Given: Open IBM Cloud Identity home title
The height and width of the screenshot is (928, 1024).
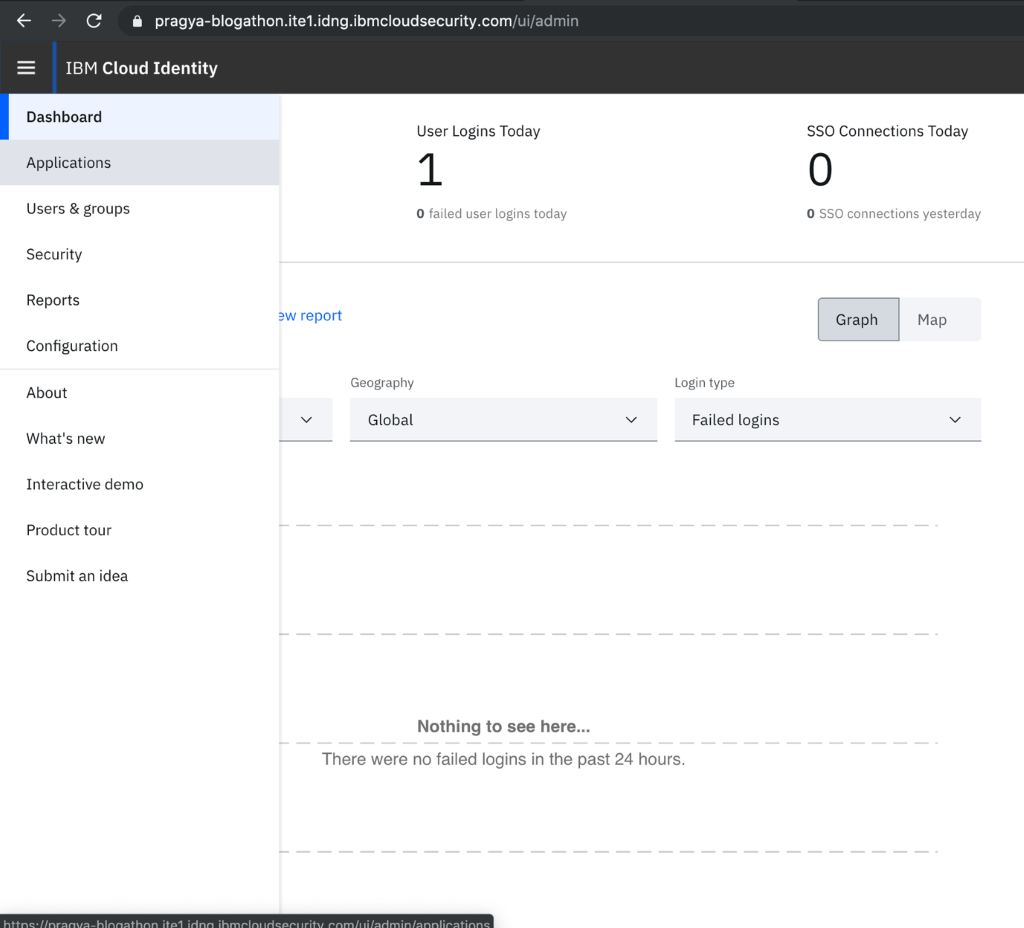Looking at the screenshot, I should pos(142,68).
